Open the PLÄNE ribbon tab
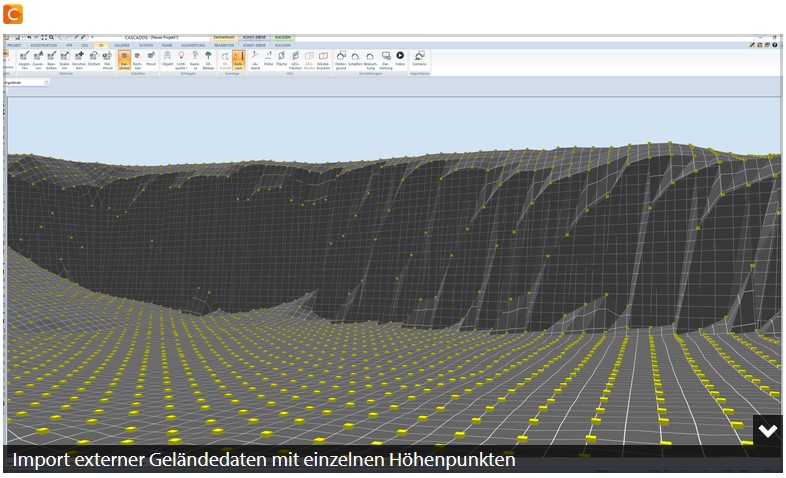This screenshot has height=478, width=786. click(x=167, y=45)
